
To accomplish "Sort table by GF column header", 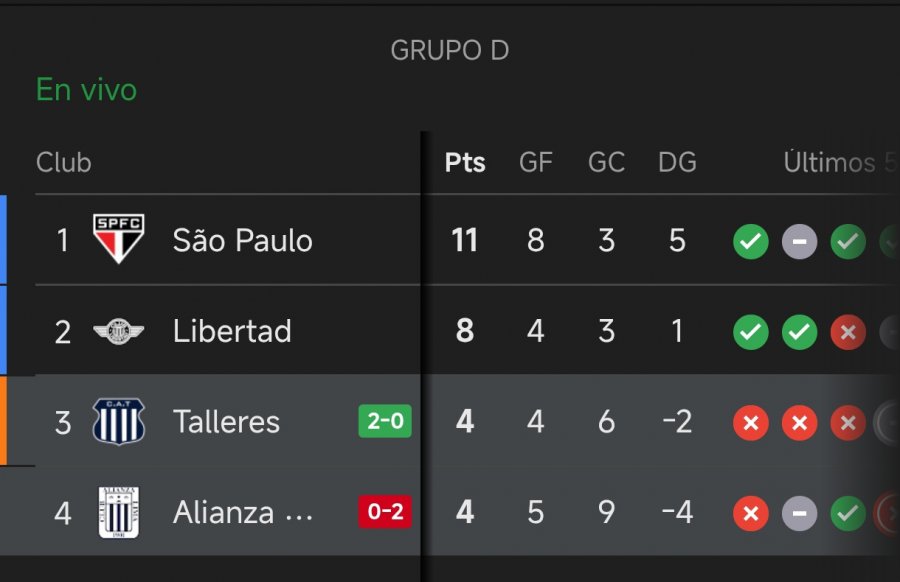I will [x=536, y=163].
